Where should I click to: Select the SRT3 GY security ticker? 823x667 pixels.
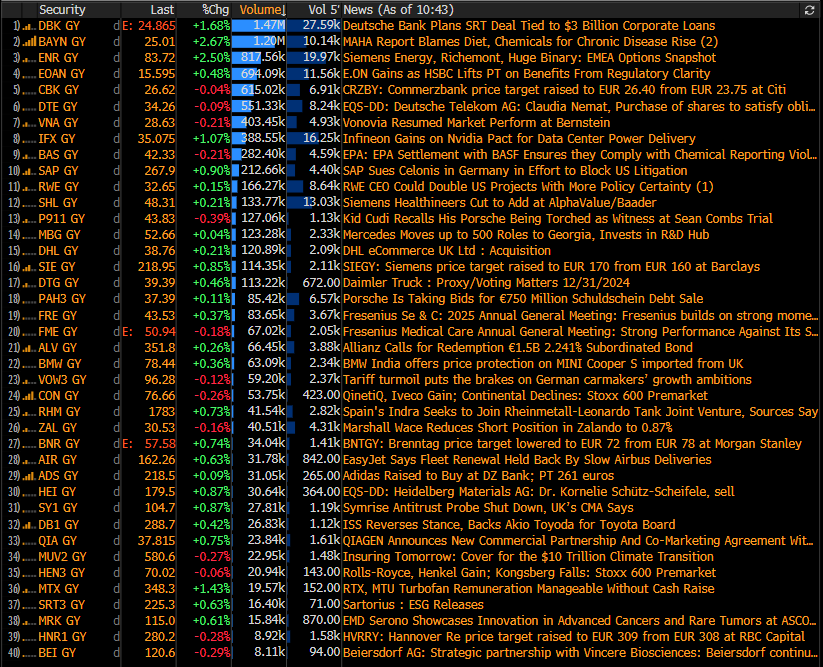[62, 605]
